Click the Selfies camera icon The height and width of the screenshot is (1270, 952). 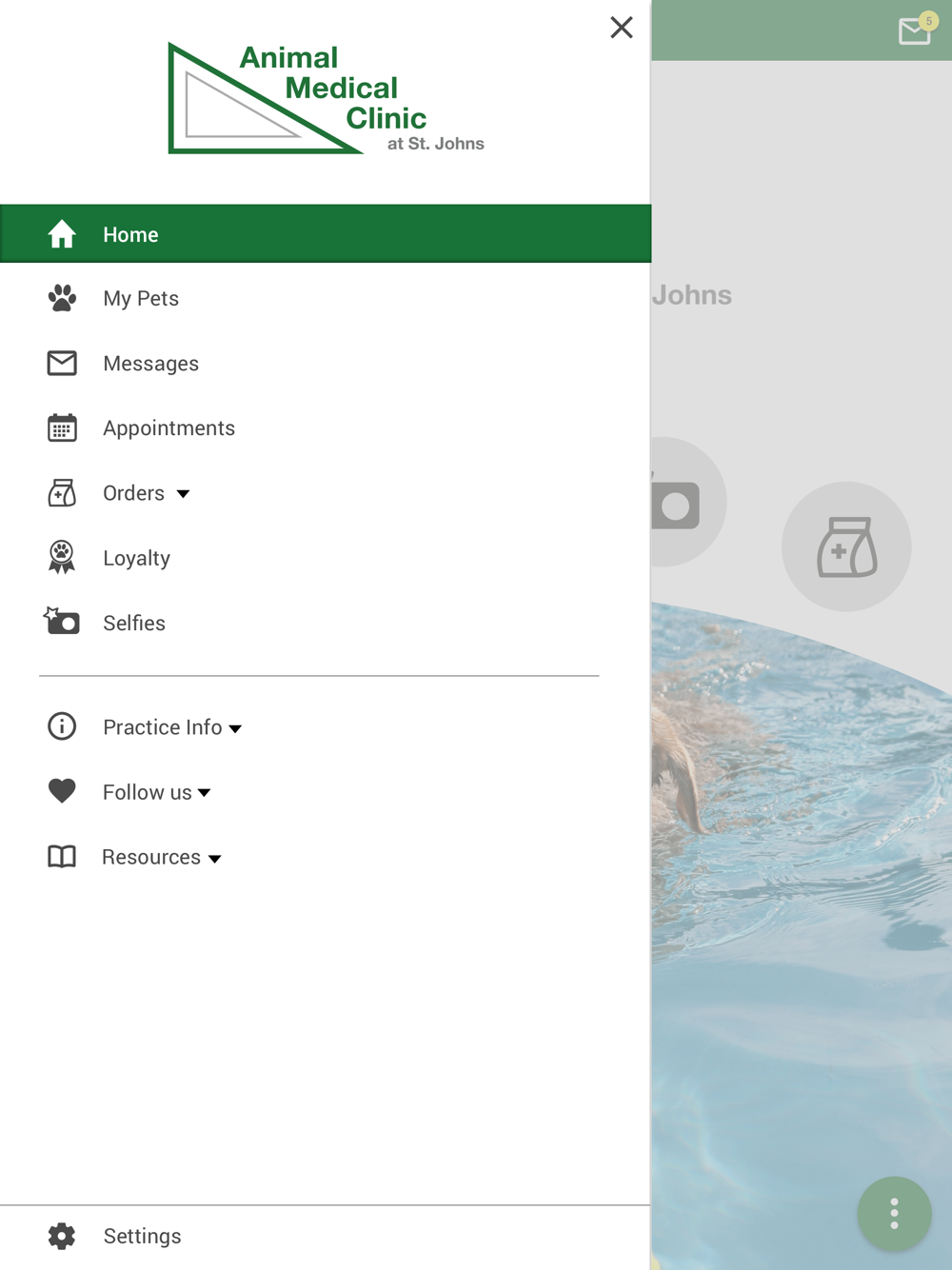[x=62, y=622]
